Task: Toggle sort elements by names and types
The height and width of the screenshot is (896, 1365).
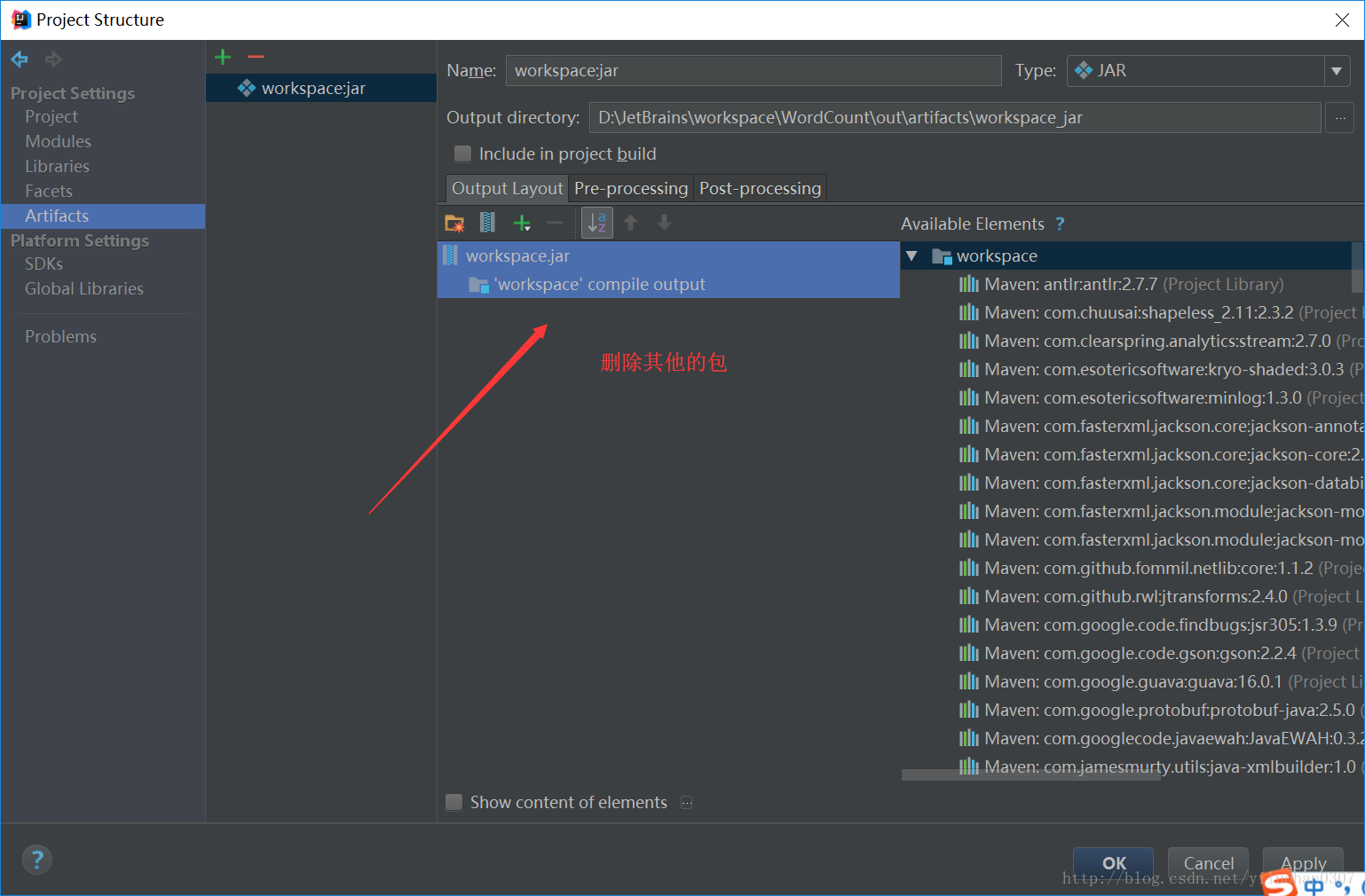Action: point(597,223)
